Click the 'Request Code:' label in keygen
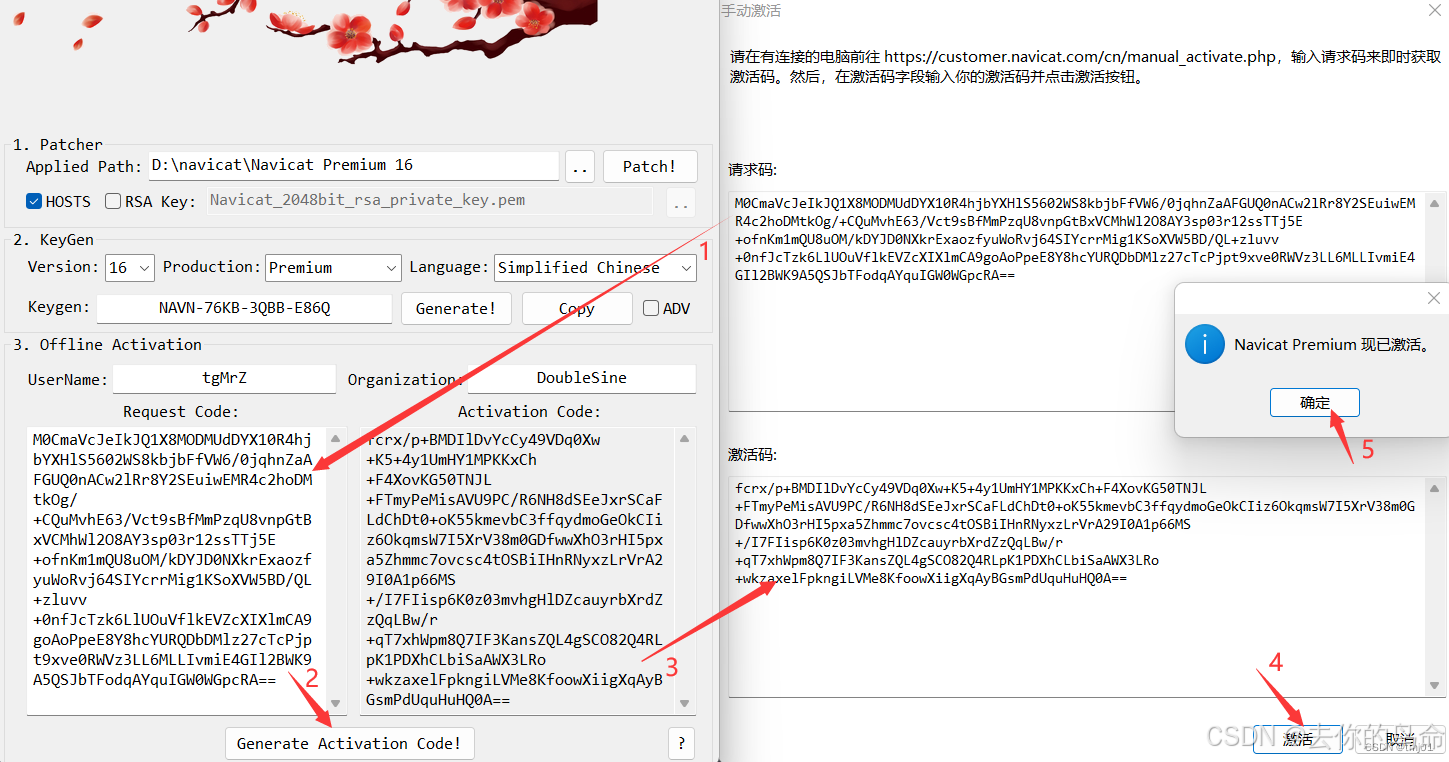Image resolution: width=1449 pixels, height=762 pixels. tap(181, 412)
